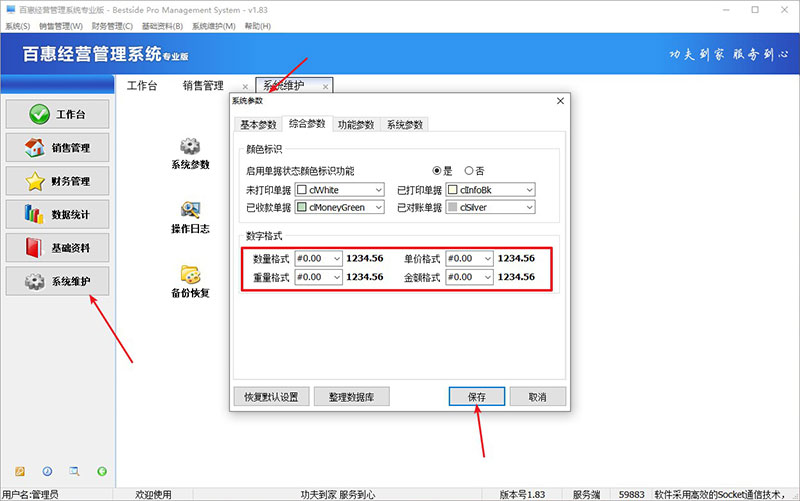Click the blue clock icon at bottom

pyautogui.click(x=47, y=471)
